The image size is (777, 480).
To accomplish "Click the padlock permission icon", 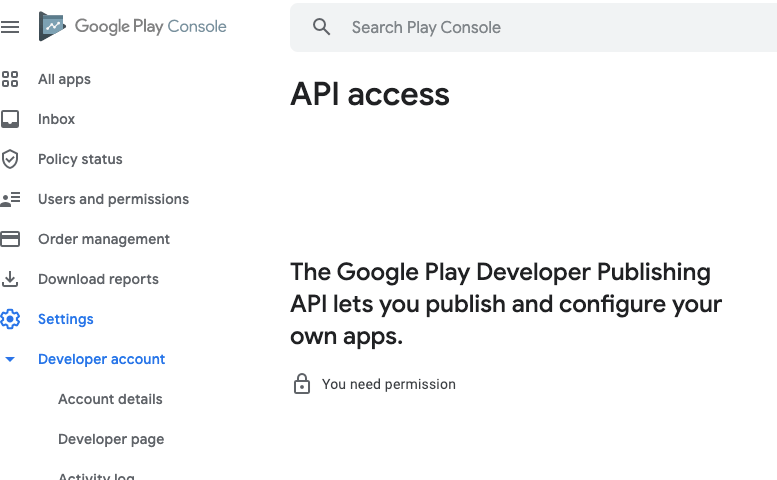I will tap(302, 384).
